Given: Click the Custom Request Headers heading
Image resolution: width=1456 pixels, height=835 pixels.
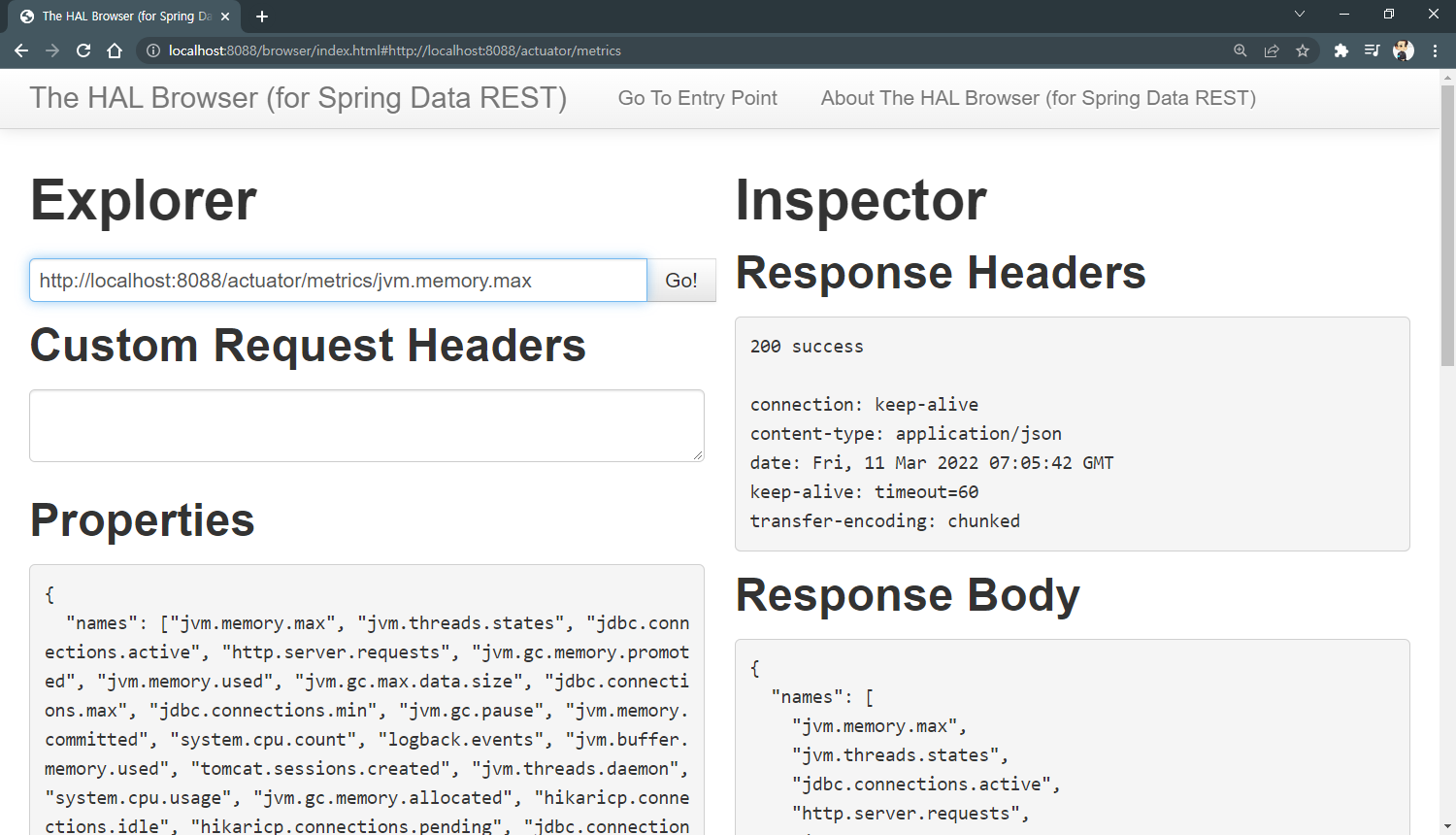Looking at the screenshot, I should tap(308, 346).
